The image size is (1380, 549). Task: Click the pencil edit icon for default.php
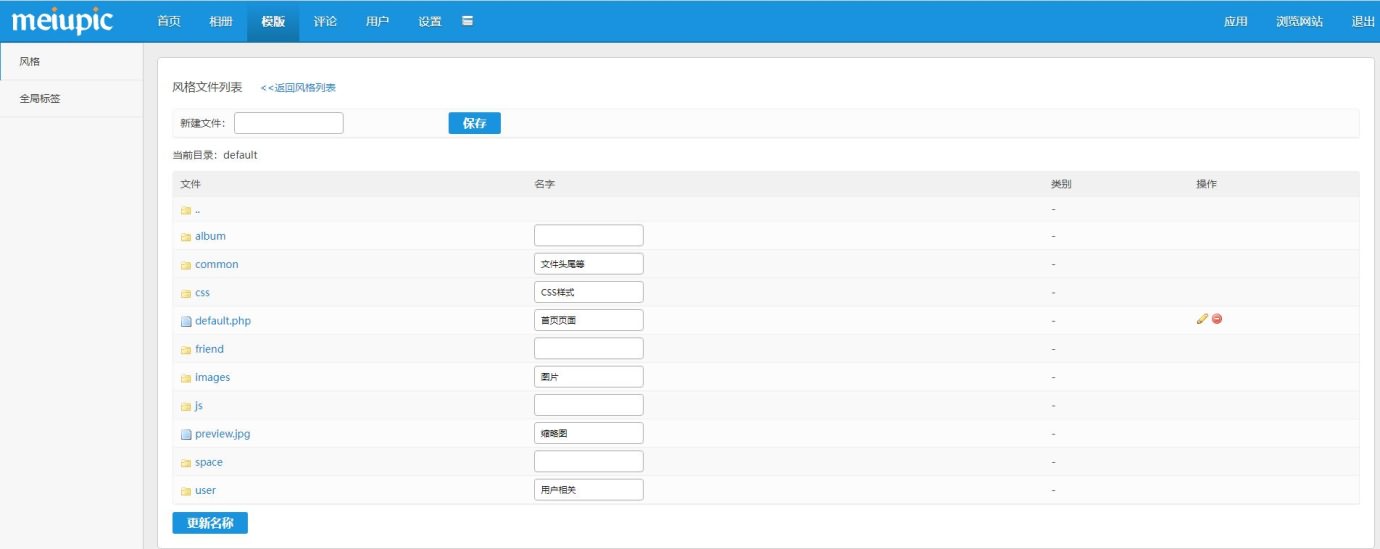1202,319
